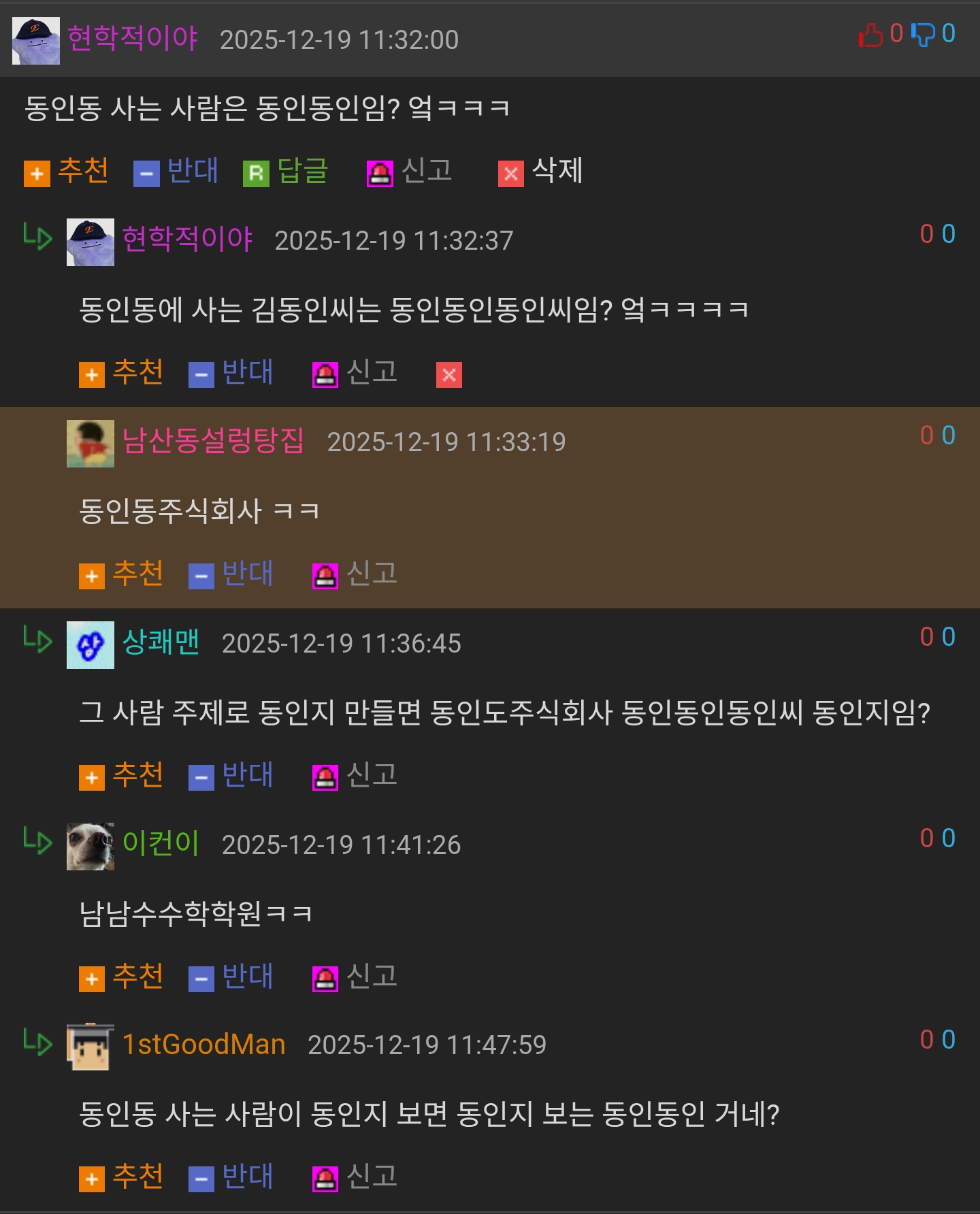This screenshot has height=1214, width=980.
Task: Click the minus 반대 icon on 남산동설렁탕집's comment
Action: click(x=201, y=576)
